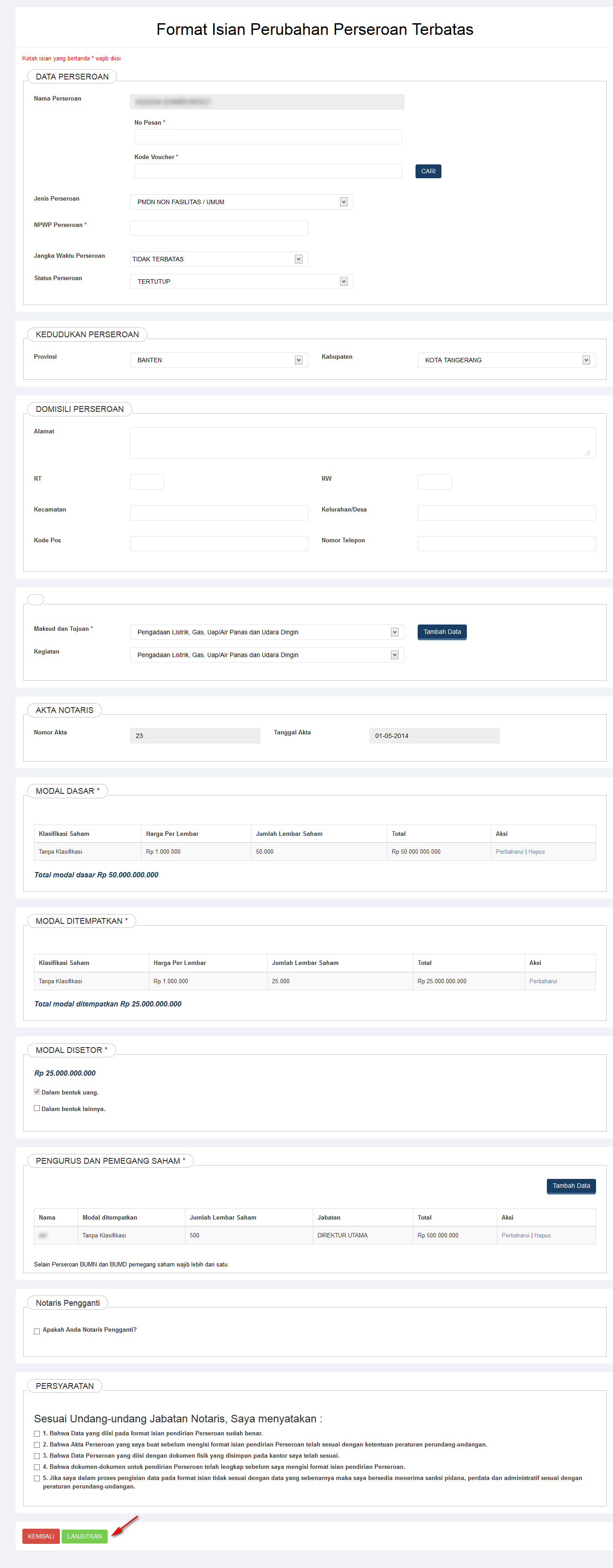Click the green LANJUTKAN button
The image size is (613, 1568).
[84, 1536]
